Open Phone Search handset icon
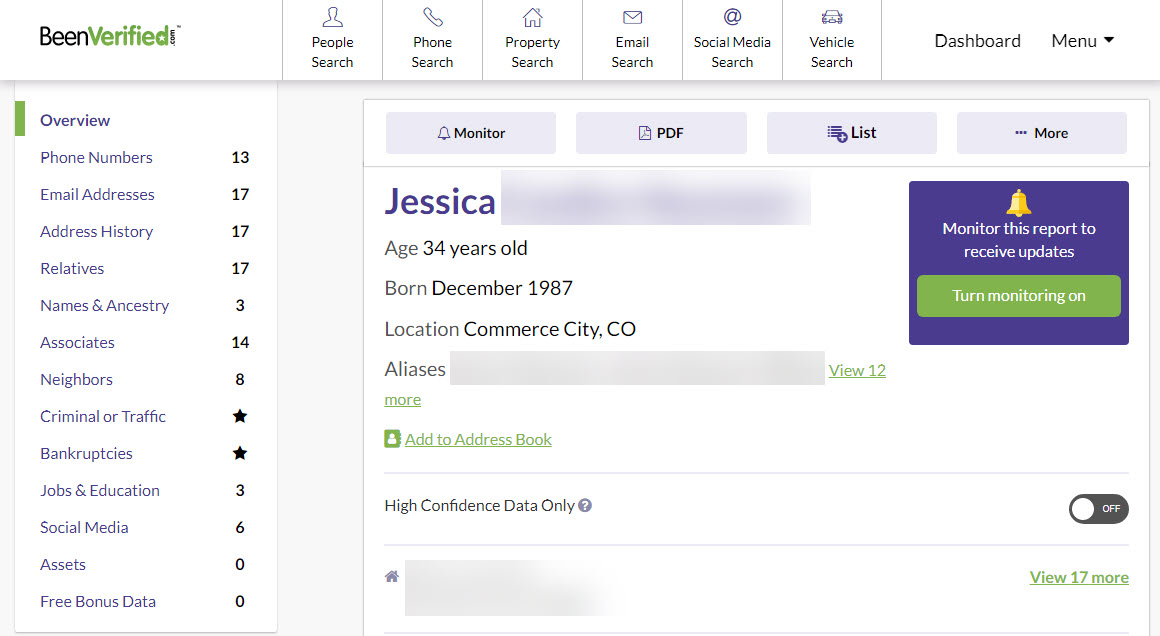The image size is (1160, 636). 432,17
